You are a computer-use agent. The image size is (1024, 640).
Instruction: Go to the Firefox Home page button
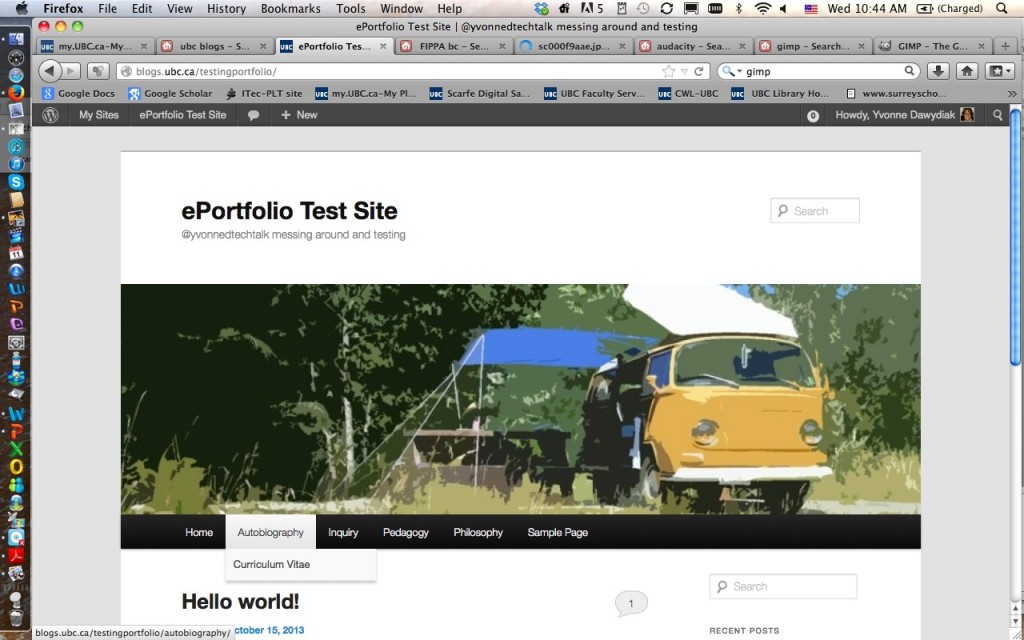967,71
